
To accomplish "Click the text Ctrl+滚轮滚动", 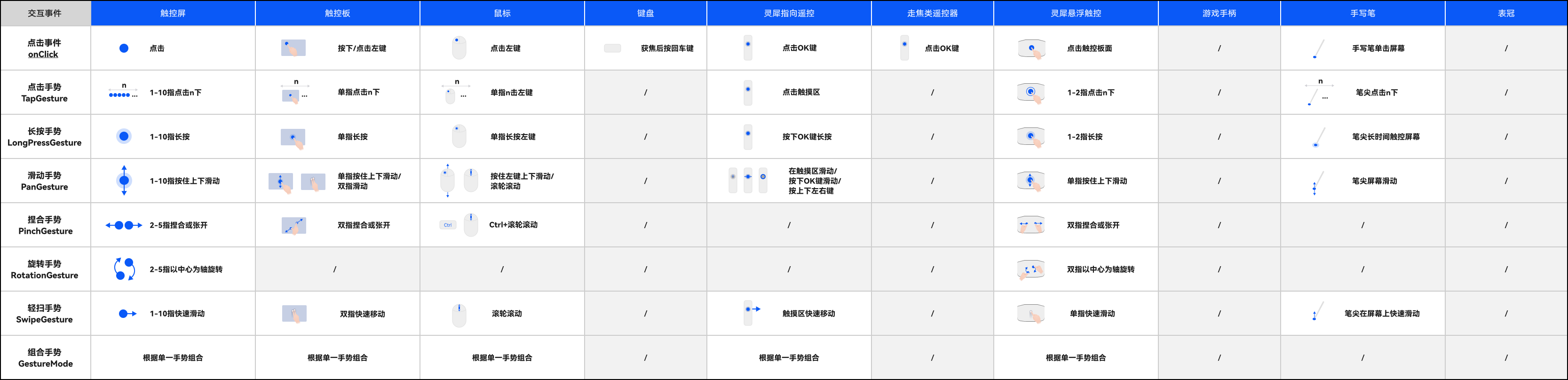I will point(513,225).
